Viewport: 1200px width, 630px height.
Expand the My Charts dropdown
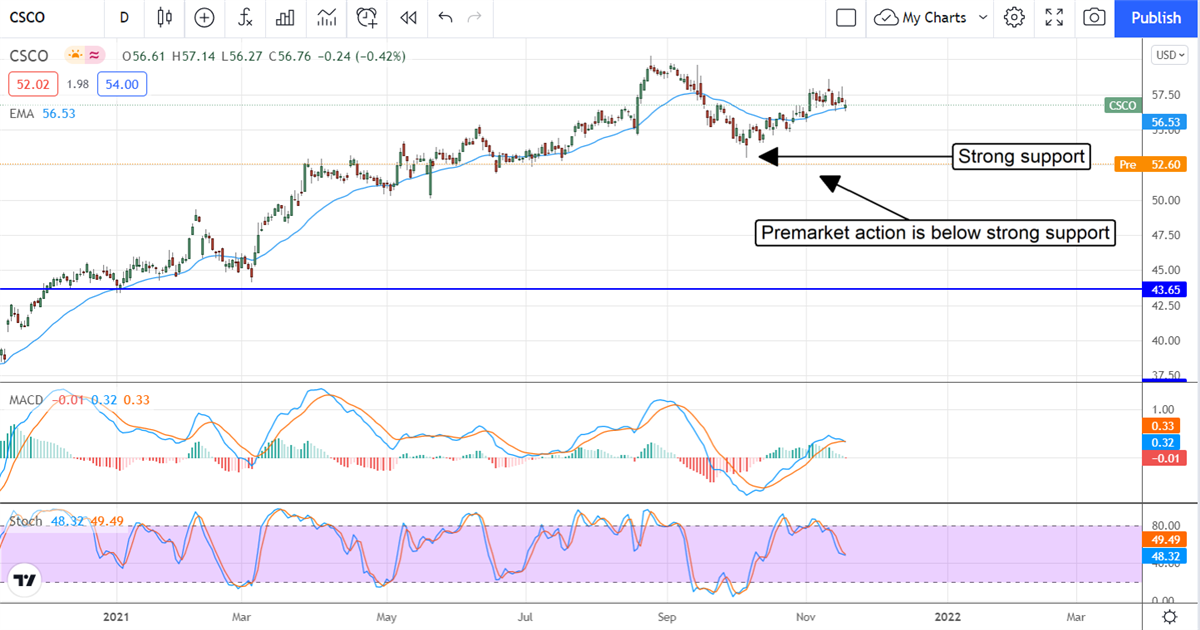(931, 17)
